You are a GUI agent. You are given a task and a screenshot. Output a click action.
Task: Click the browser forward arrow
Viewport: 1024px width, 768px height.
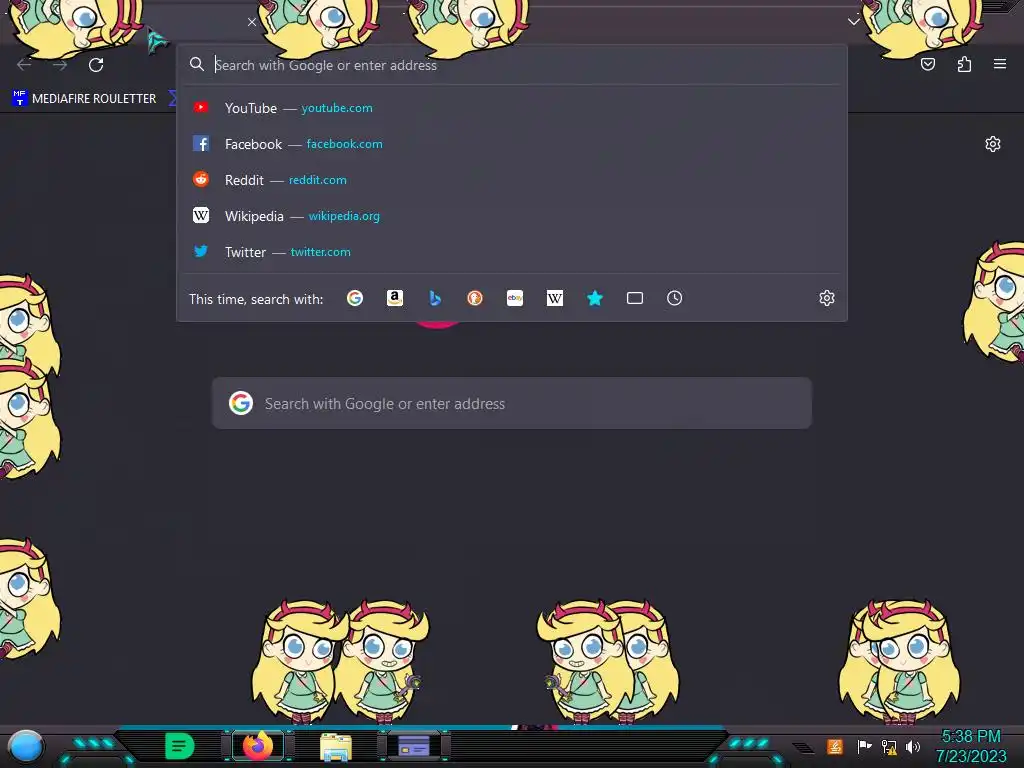coord(60,65)
